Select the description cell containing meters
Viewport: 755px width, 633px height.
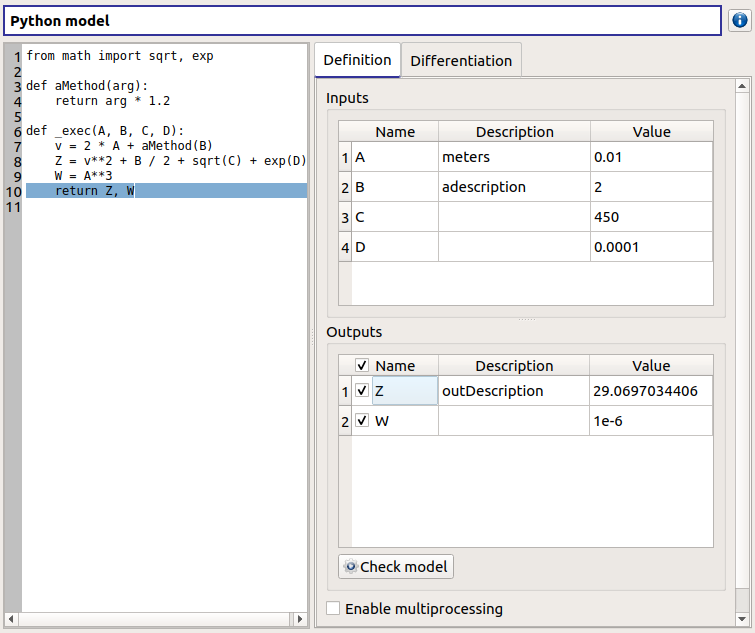click(x=513, y=158)
